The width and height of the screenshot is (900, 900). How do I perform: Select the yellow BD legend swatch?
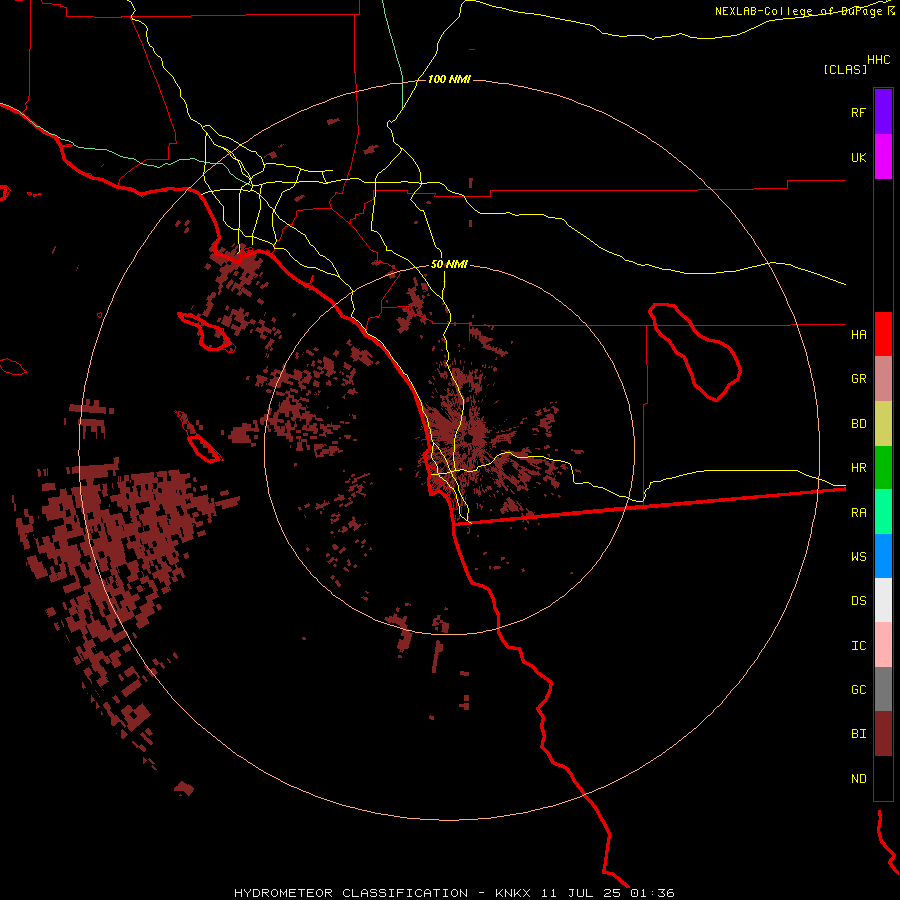[883, 424]
